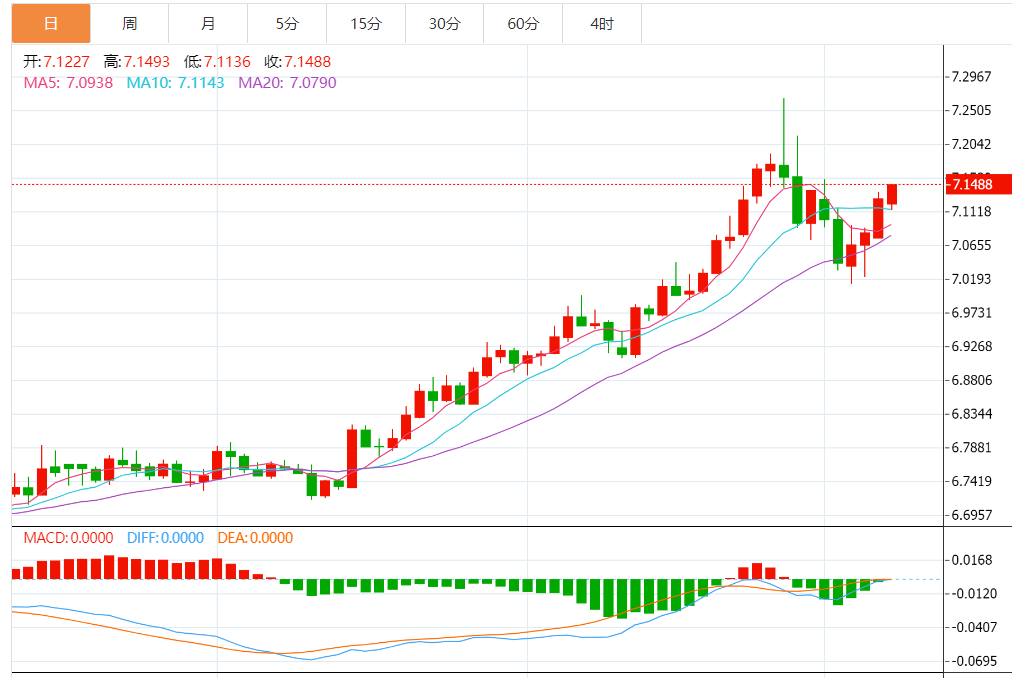Open the 30分 timeframe tab
The width and height of the screenshot is (1012, 678).
pyautogui.click(x=445, y=24)
